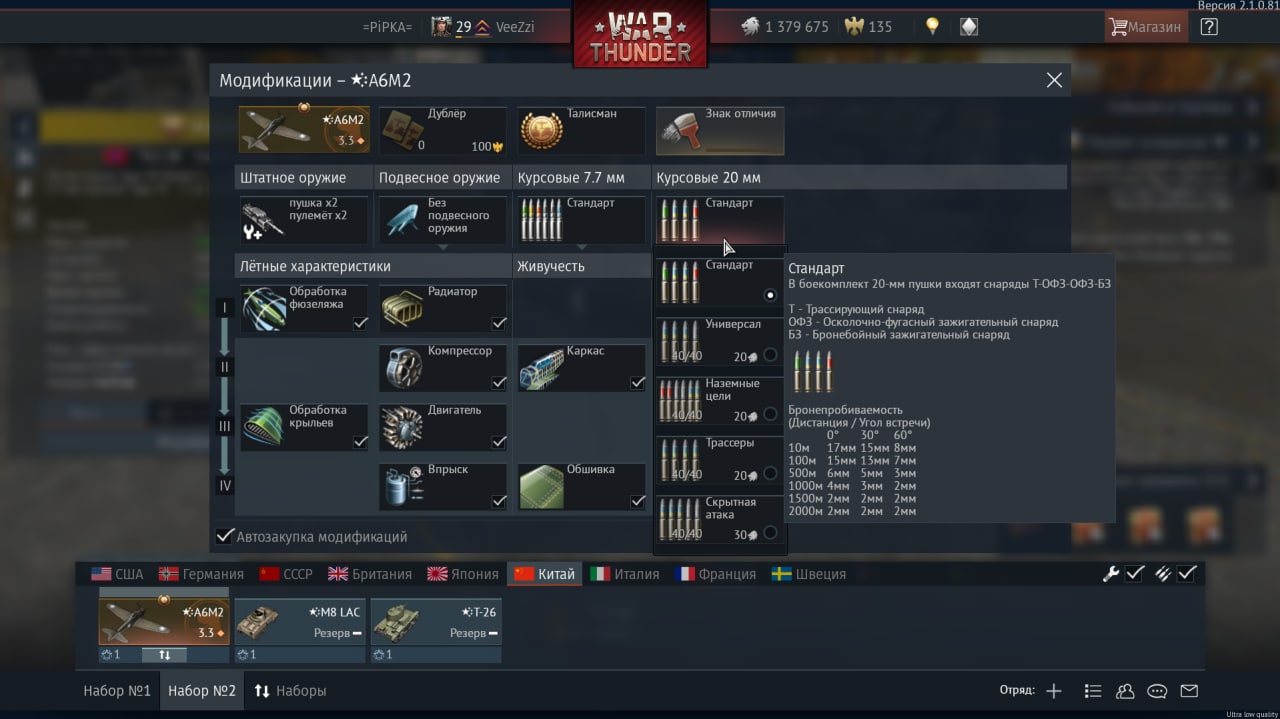This screenshot has width=1280, height=719.
Task: Select the Универсал ammo belt radio button
Action: [770, 355]
